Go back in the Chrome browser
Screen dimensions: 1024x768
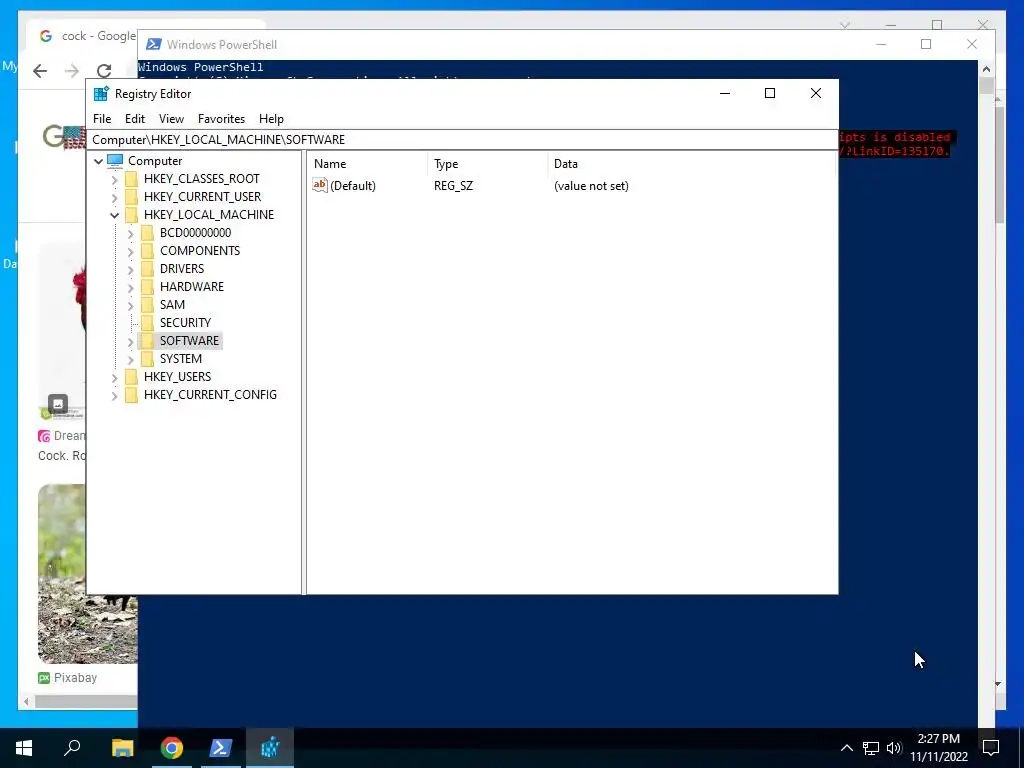(x=40, y=71)
